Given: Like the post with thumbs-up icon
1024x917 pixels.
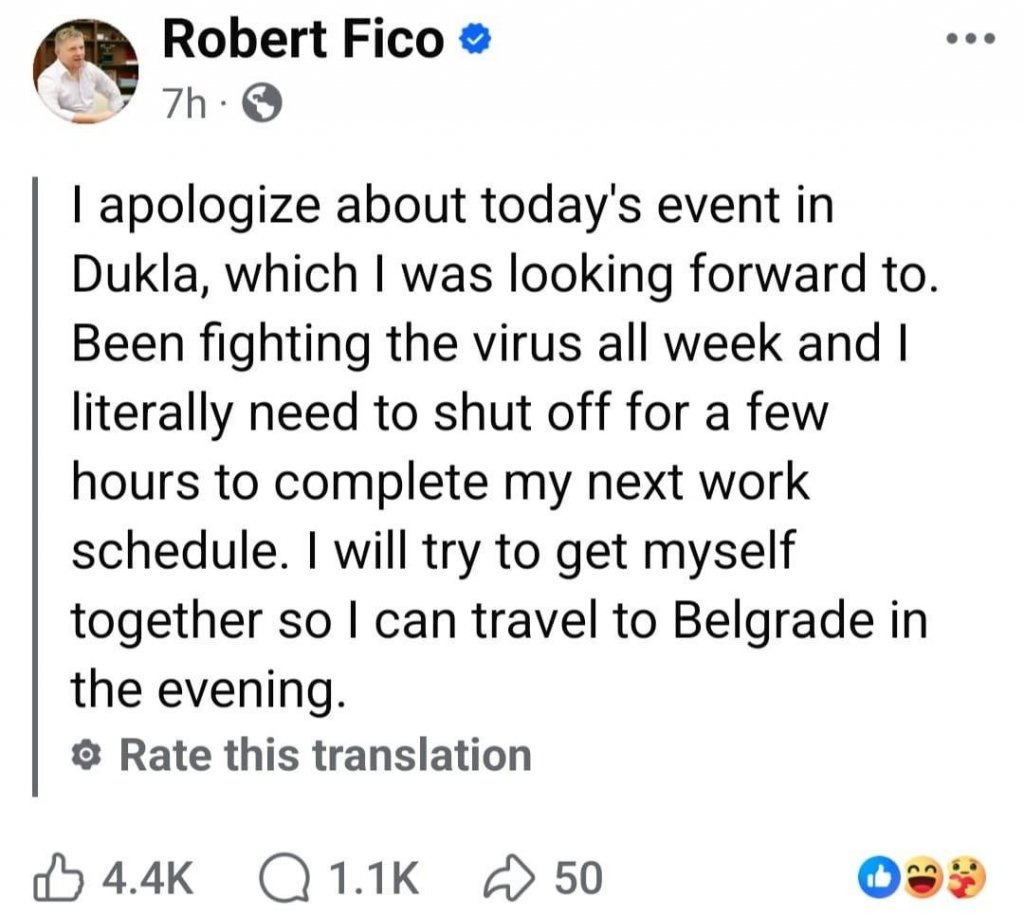Looking at the screenshot, I should pyautogui.click(x=57, y=877).
